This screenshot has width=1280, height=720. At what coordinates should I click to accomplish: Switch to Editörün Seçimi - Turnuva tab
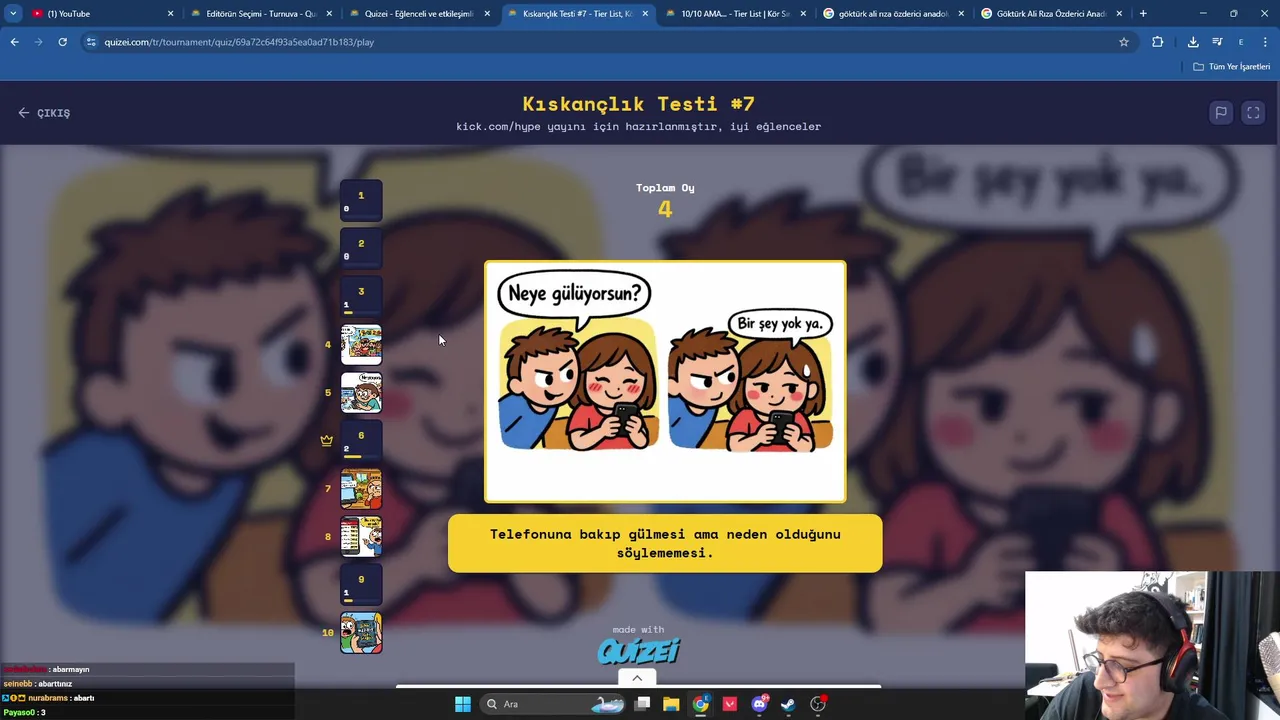[x=260, y=14]
